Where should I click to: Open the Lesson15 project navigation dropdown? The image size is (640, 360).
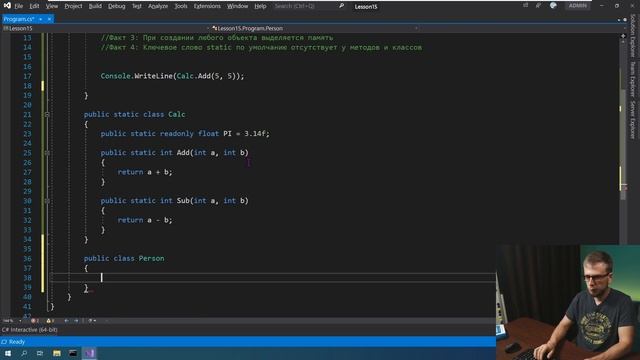click(105, 29)
